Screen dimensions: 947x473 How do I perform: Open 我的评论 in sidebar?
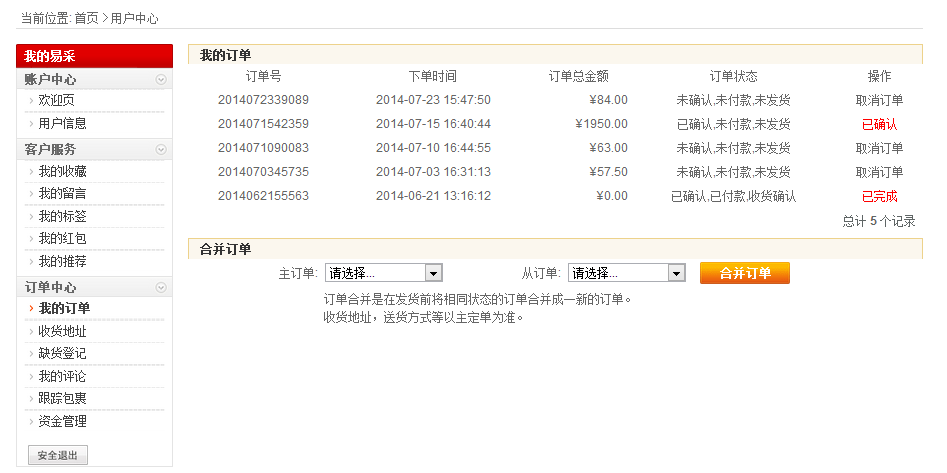click(x=62, y=376)
